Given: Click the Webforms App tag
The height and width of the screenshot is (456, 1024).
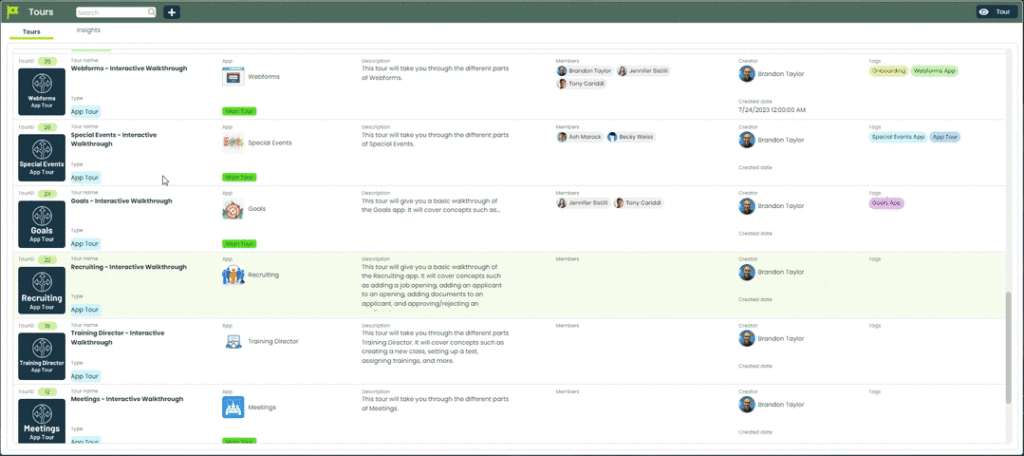Looking at the screenshot, I should click(935, 71).
